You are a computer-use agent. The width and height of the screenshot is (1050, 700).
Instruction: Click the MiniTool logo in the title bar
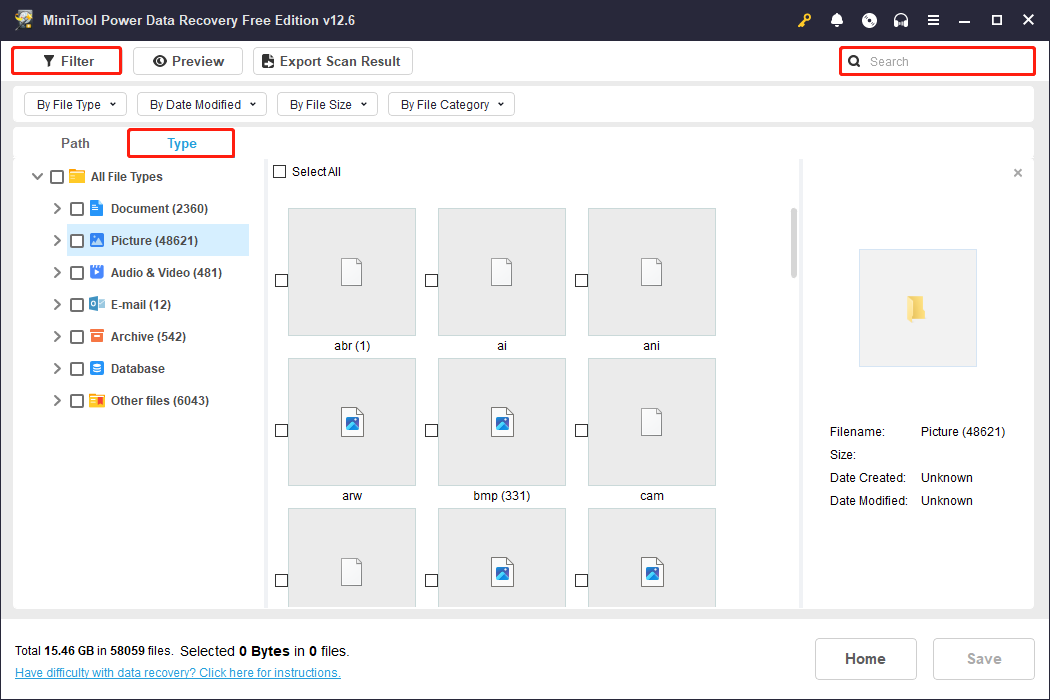coord(23,19)
